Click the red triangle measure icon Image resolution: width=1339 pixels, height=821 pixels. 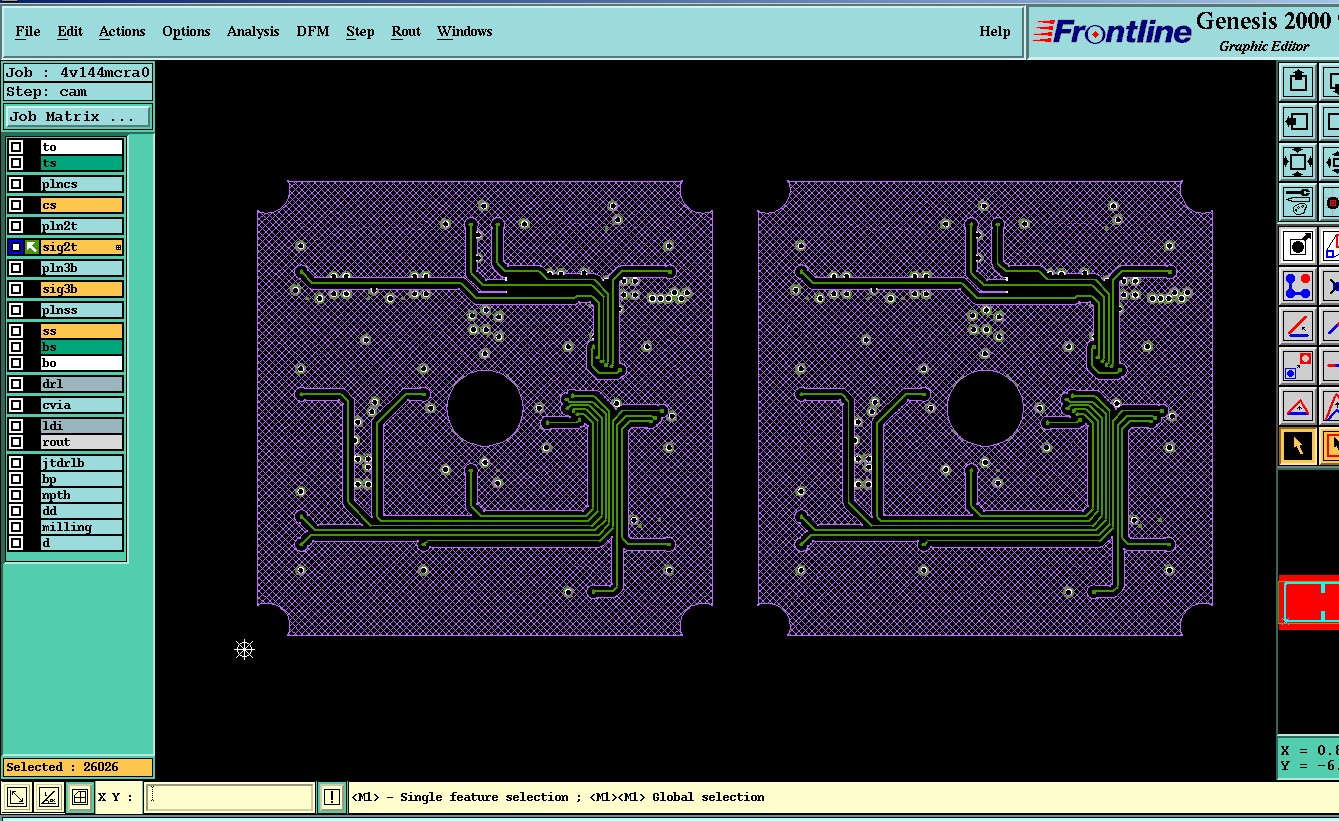click(x=1297, y=406)
